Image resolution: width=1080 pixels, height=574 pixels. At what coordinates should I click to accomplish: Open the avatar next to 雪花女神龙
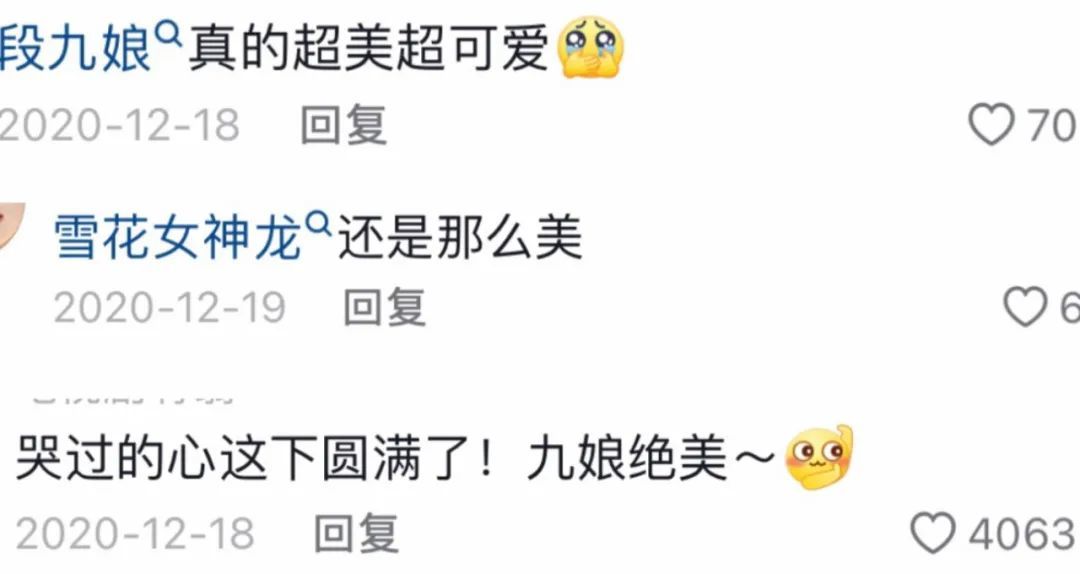(x=11, y=225)
